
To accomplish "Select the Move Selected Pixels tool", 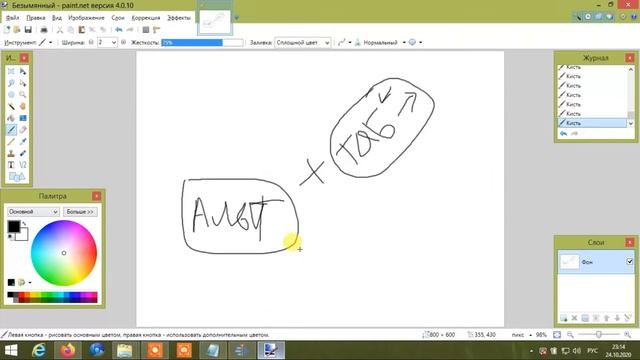I will click(23, 71).
